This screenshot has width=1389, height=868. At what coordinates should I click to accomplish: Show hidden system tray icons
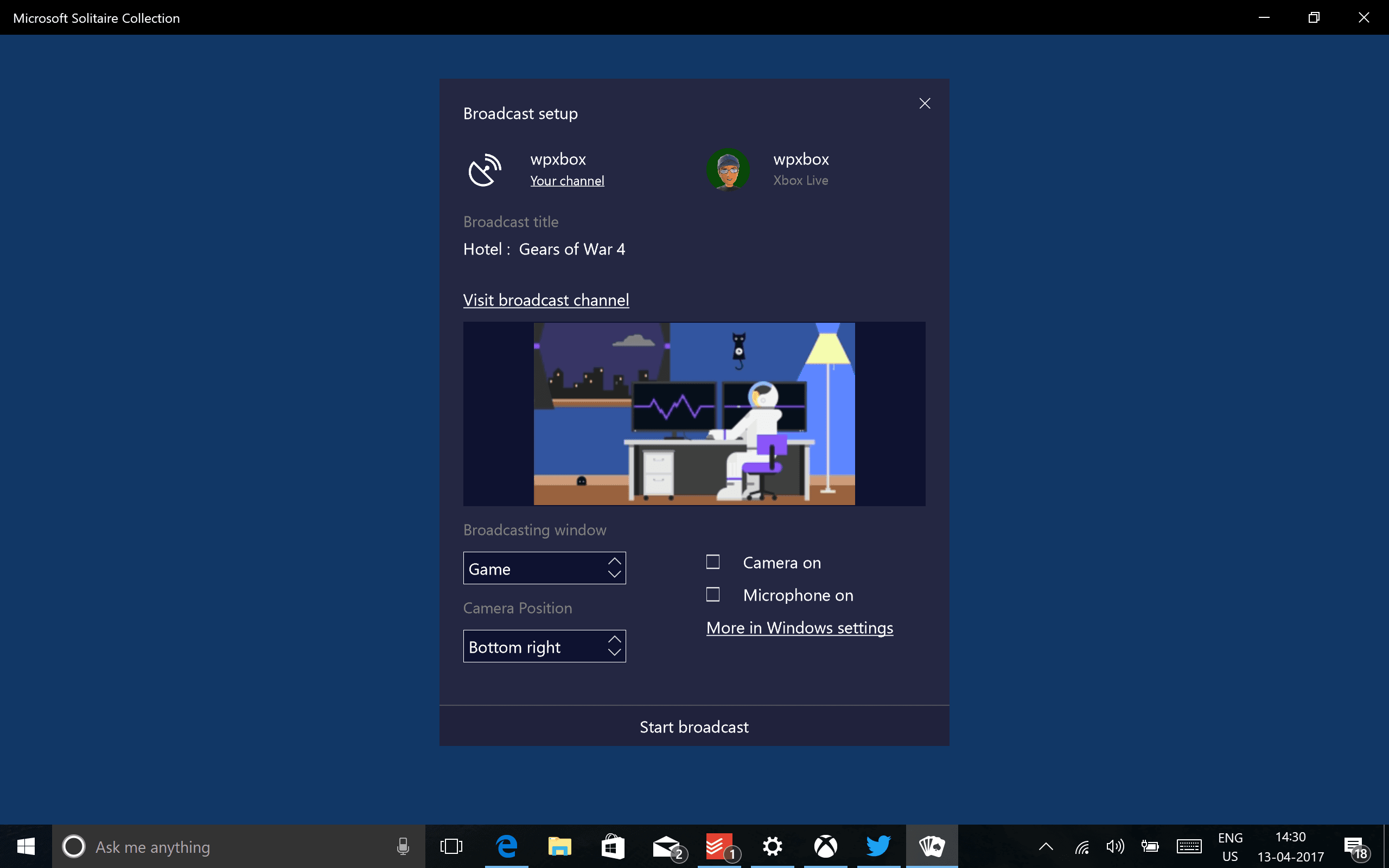pyautogui.click(x=1046, y=846)
